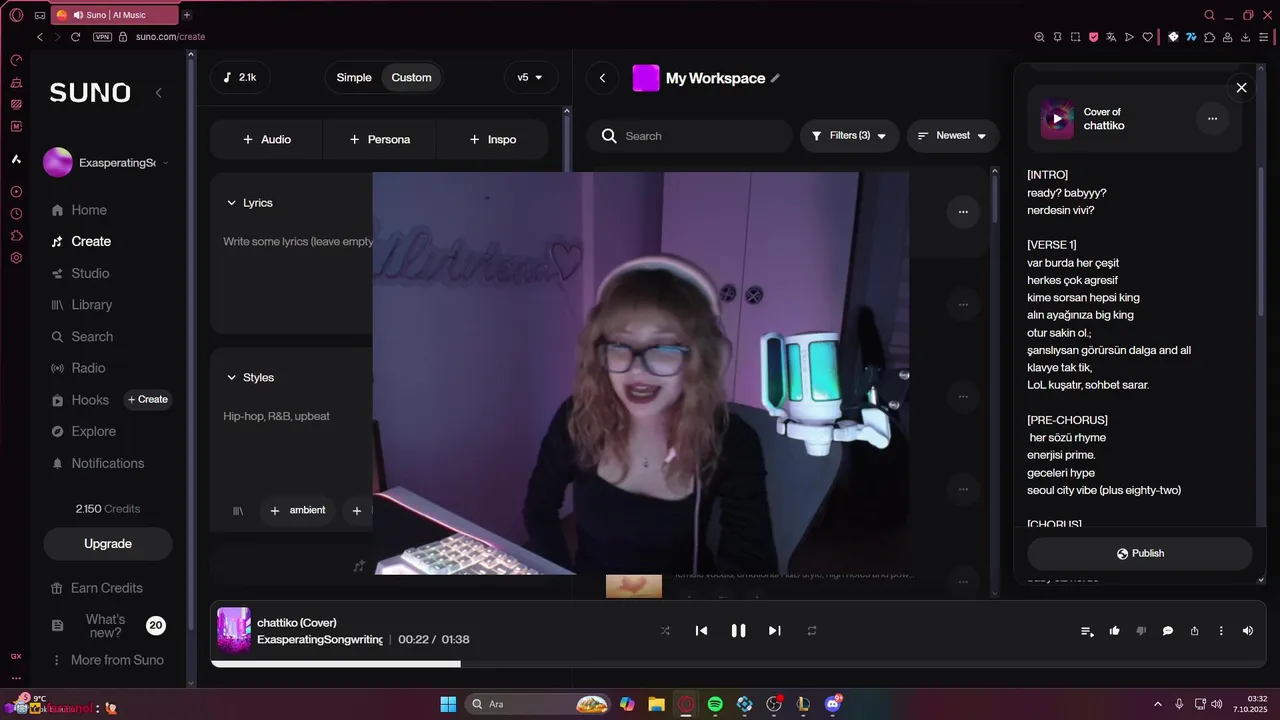Share the currently playing song
This screenshot has width=1280, height=720.
click(1194, 631)
